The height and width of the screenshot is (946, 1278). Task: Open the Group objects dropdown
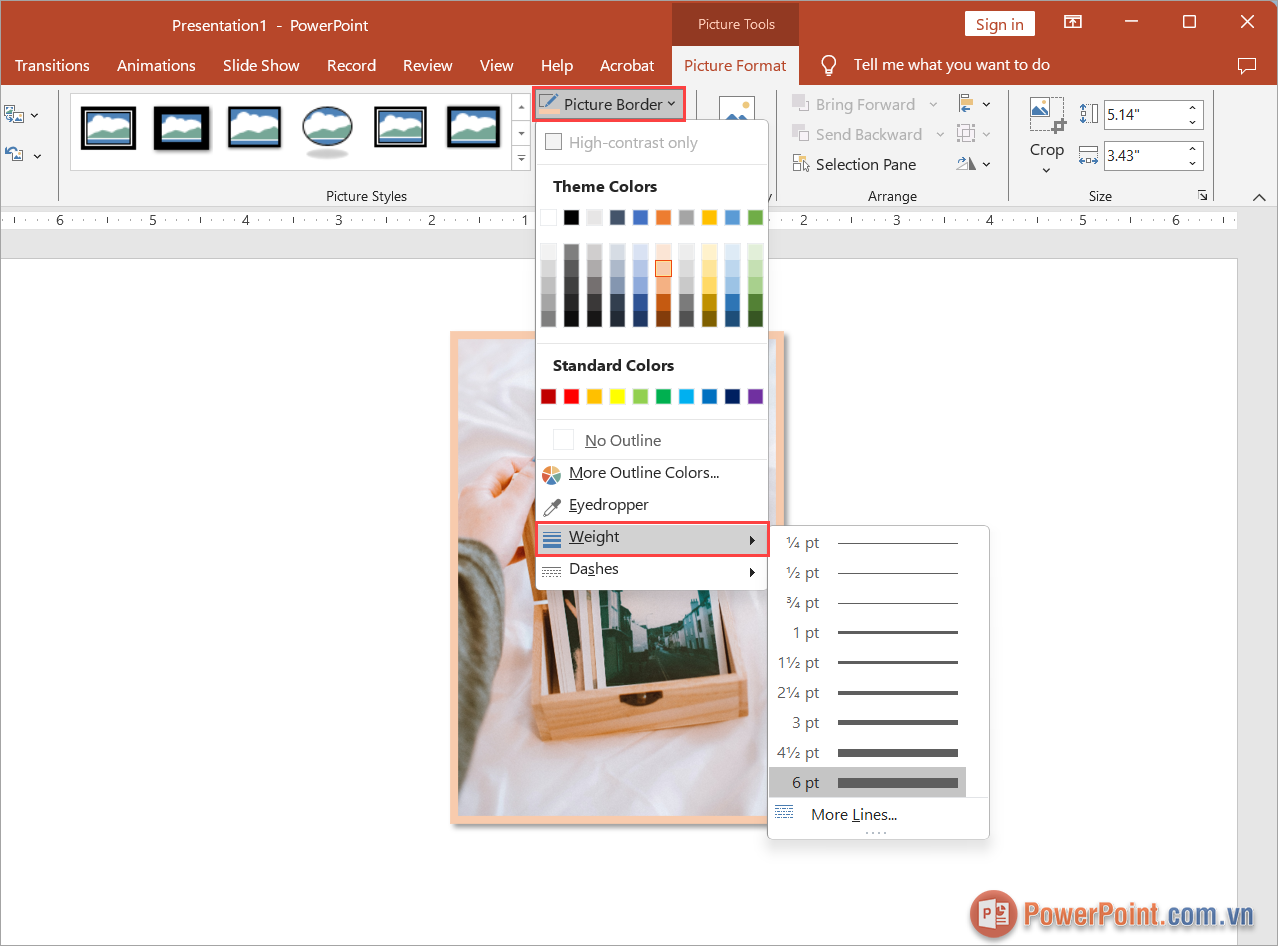[x=974, y=134]
